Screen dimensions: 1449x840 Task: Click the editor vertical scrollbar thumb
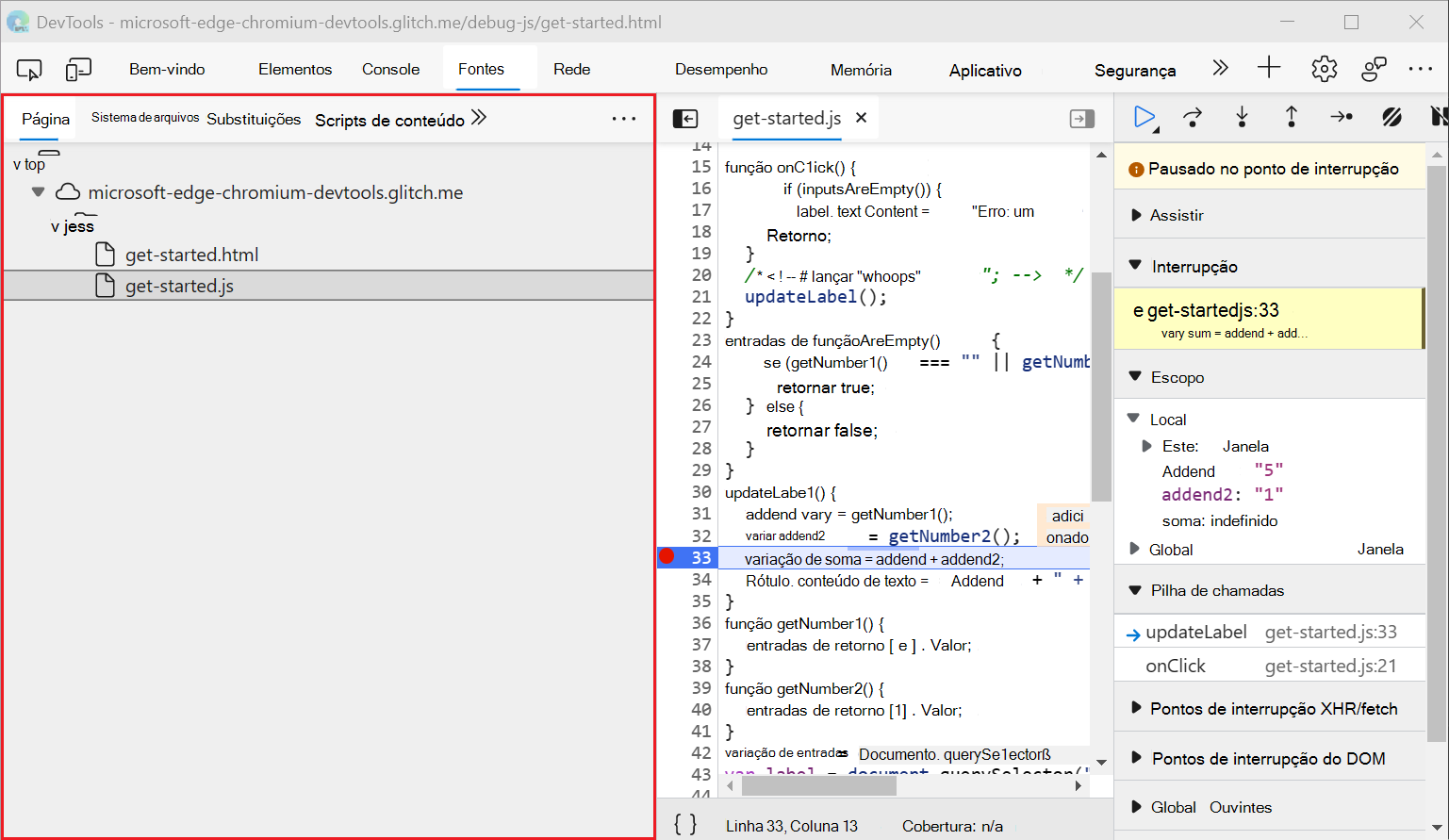pyautogui.click(x=1100, y=386)
